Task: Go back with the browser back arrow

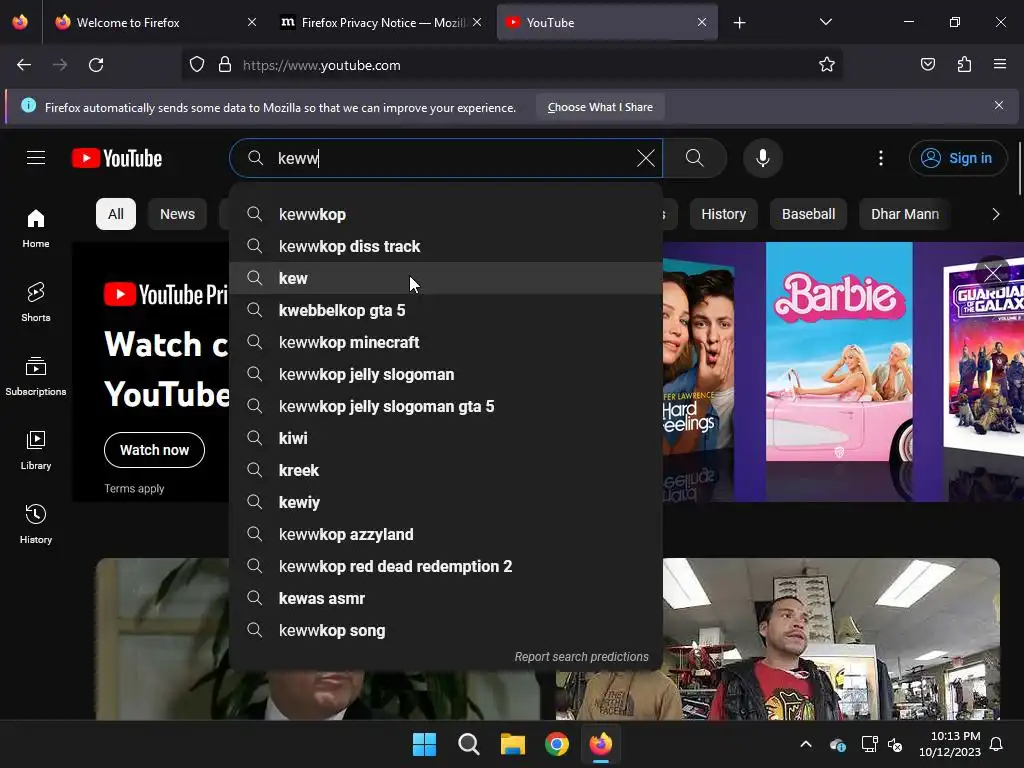Action: click(x=24, y=65)
